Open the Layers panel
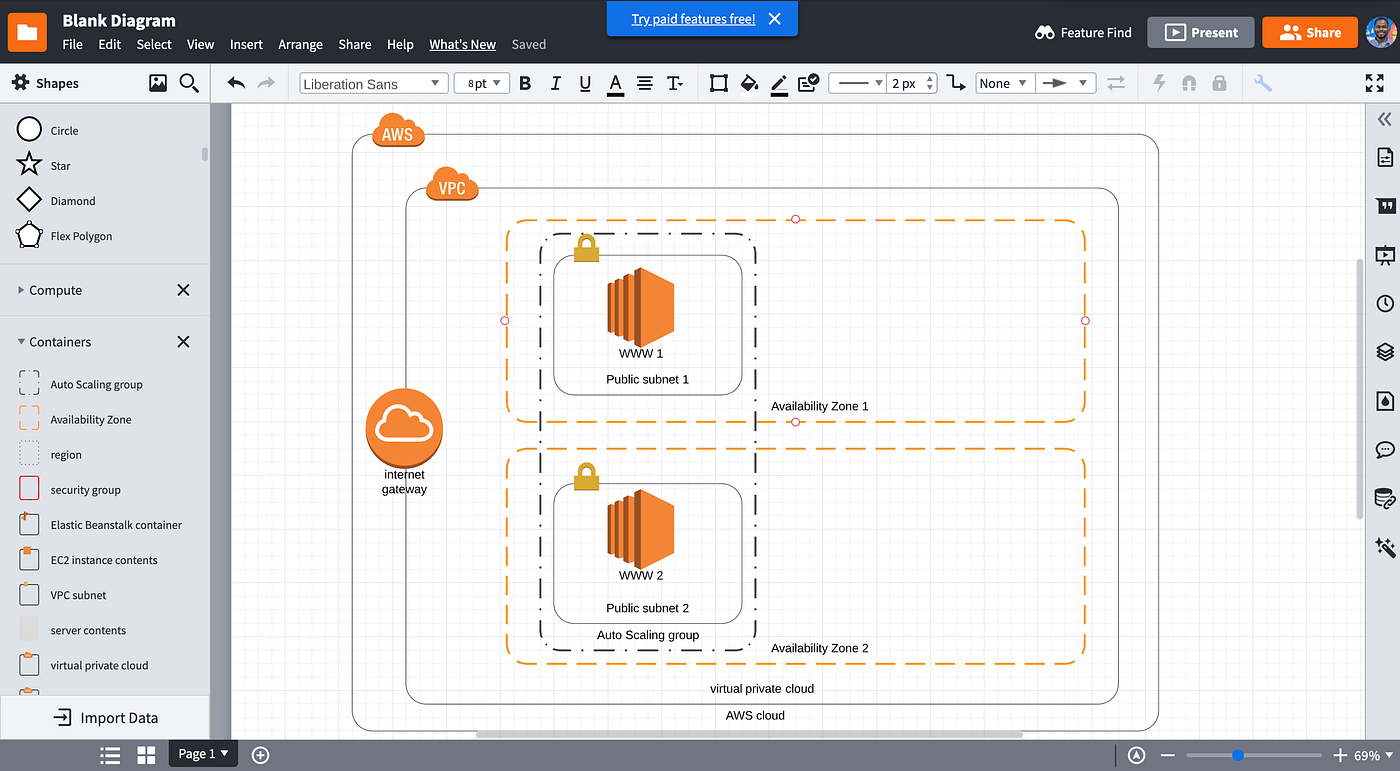The height and width of the screenshot is (771, 1400). point(1383,351)
